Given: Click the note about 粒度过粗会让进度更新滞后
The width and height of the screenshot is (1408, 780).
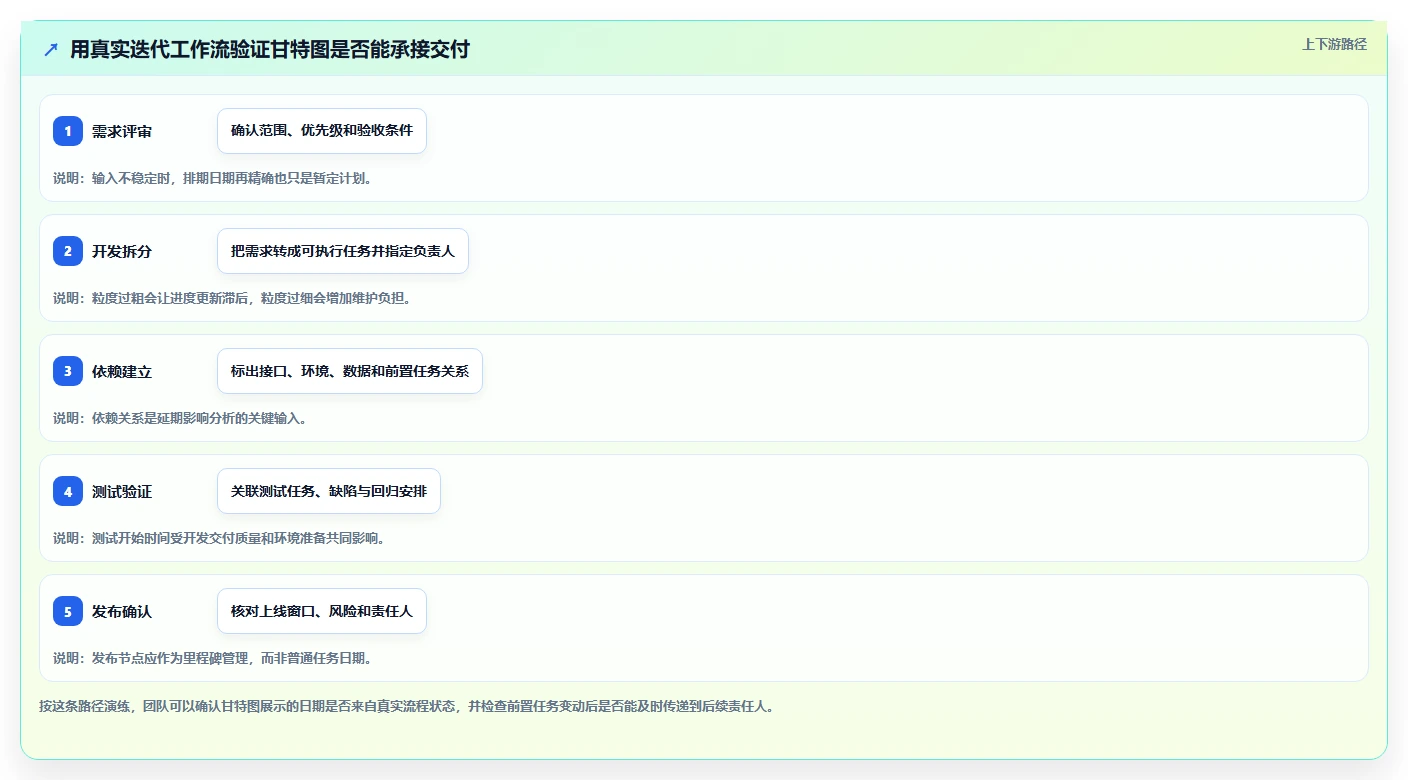Looking at the screenshot, I should click(x=232, y=298).
